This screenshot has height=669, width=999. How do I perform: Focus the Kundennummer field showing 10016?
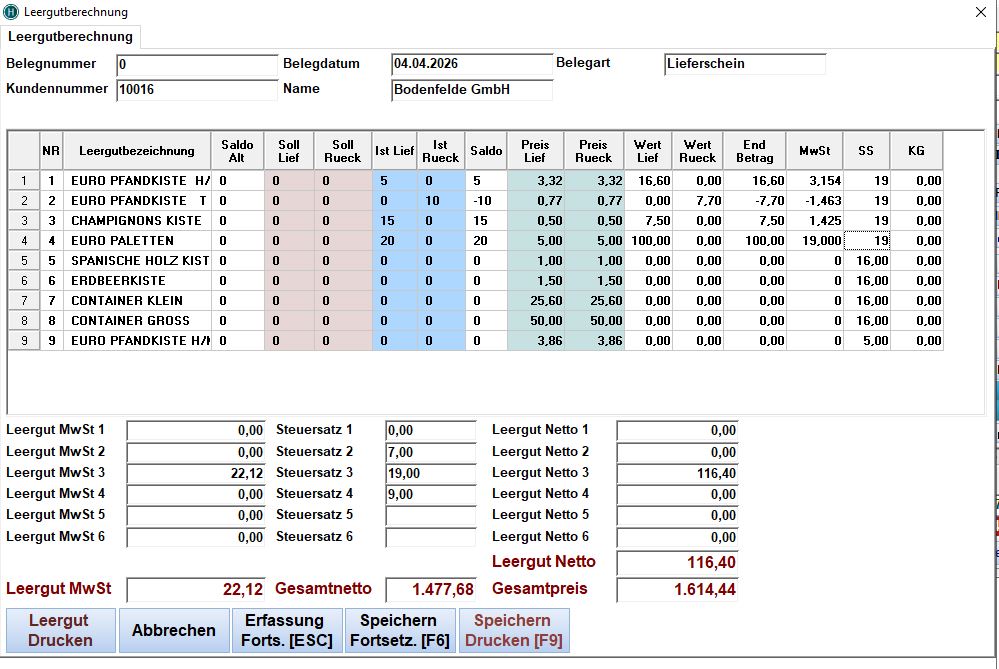coord(197,90)
